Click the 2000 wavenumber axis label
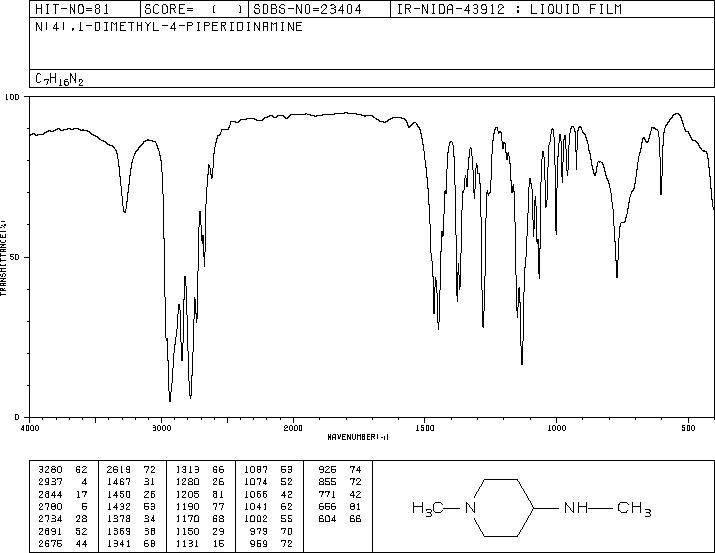The width and height of the screenshot is (715, 553). 293,428
